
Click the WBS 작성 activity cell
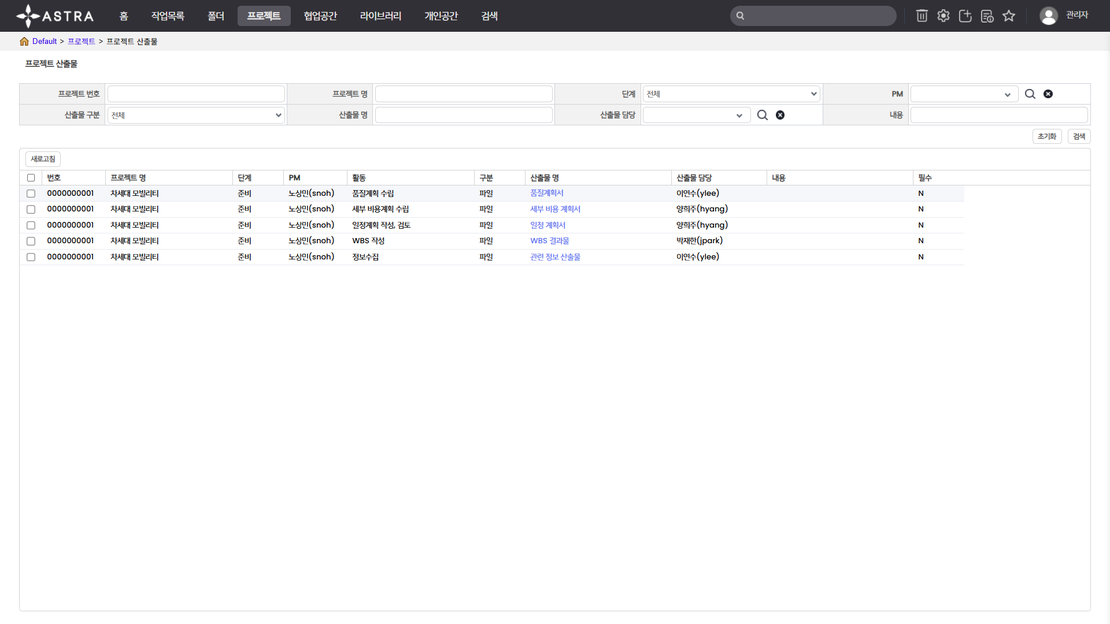coord(368,241)
